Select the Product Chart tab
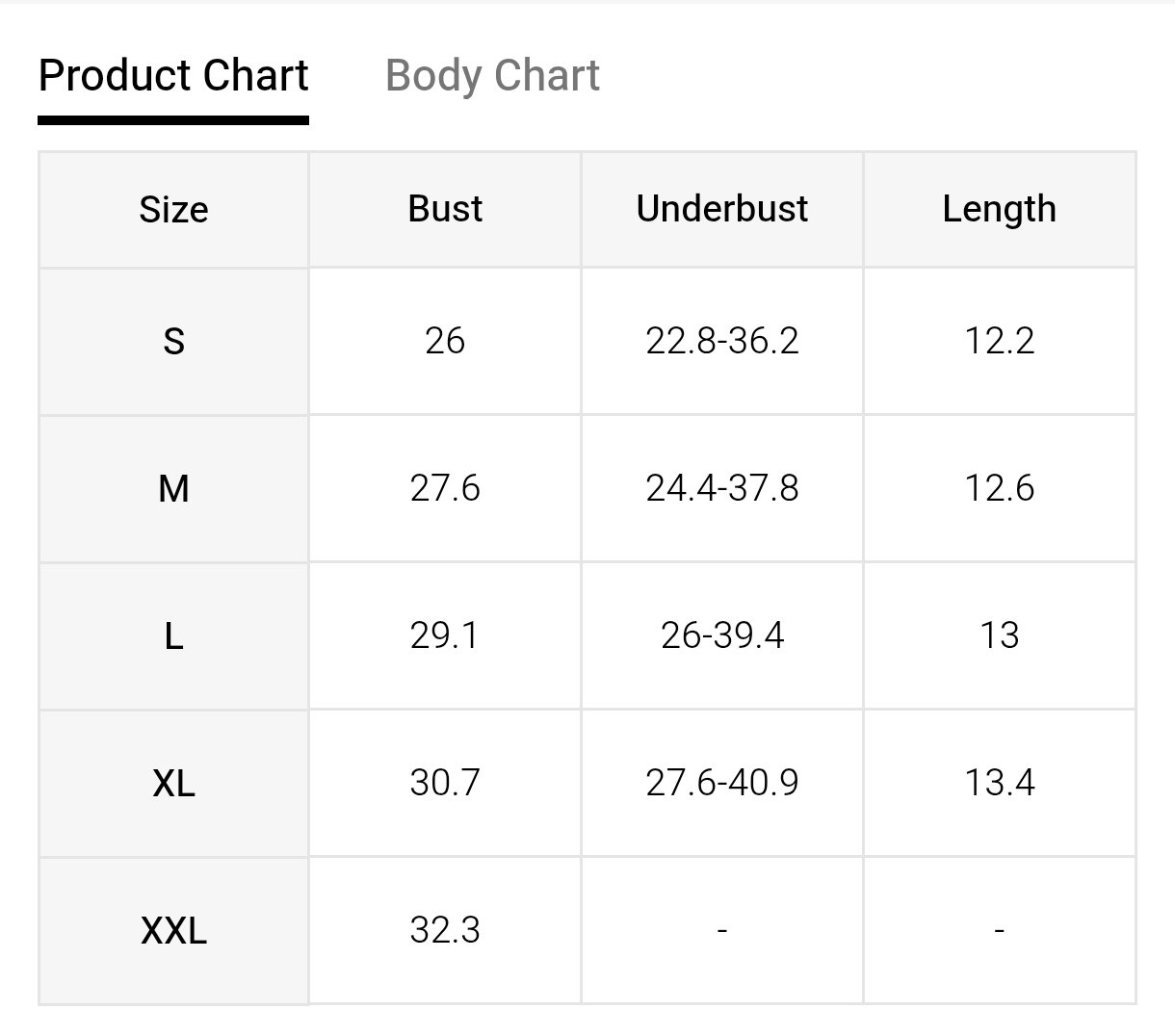 click(173, 76)
